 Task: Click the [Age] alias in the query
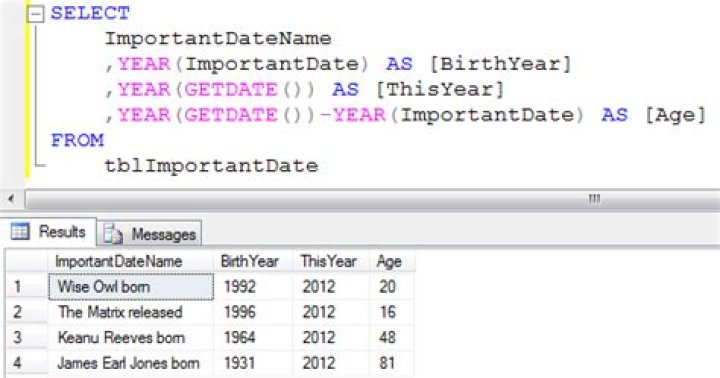[675, 115]
